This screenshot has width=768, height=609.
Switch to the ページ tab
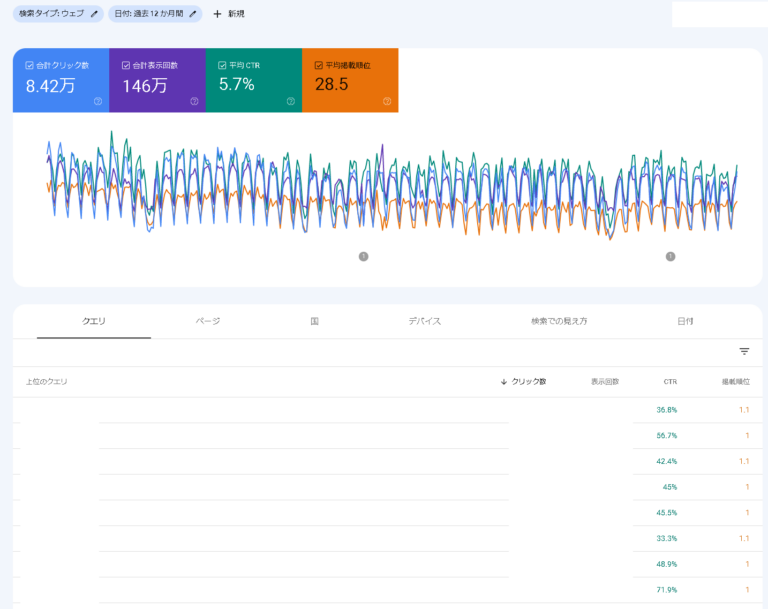tap(208, 321)
